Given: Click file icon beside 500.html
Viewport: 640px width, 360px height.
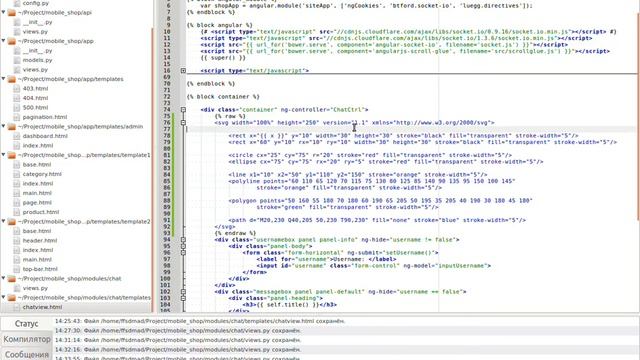Looking at the screenshot, I should coord(17,108).
